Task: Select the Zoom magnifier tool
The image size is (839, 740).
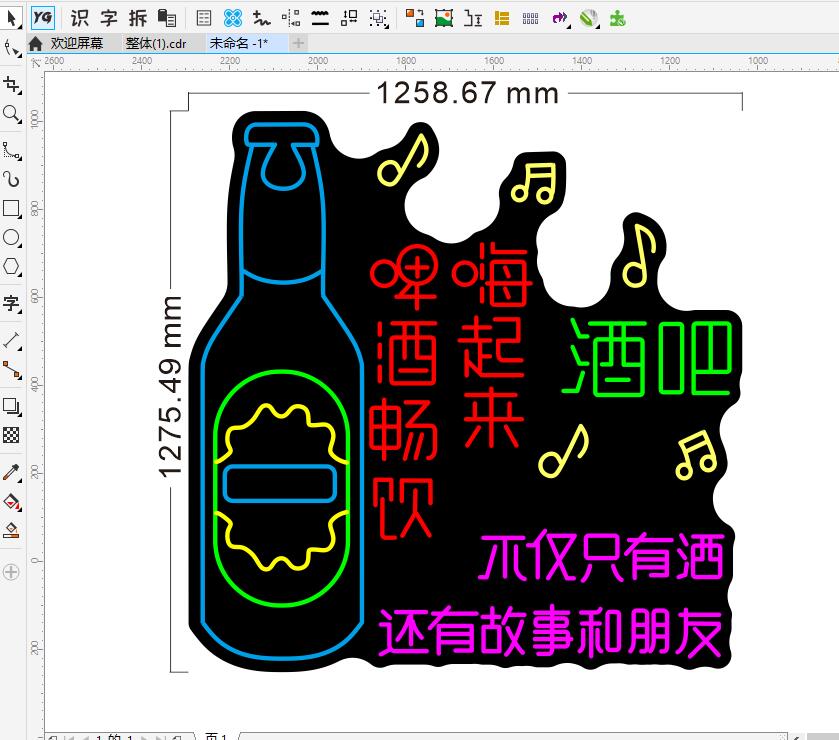Action: pos(12,114)
